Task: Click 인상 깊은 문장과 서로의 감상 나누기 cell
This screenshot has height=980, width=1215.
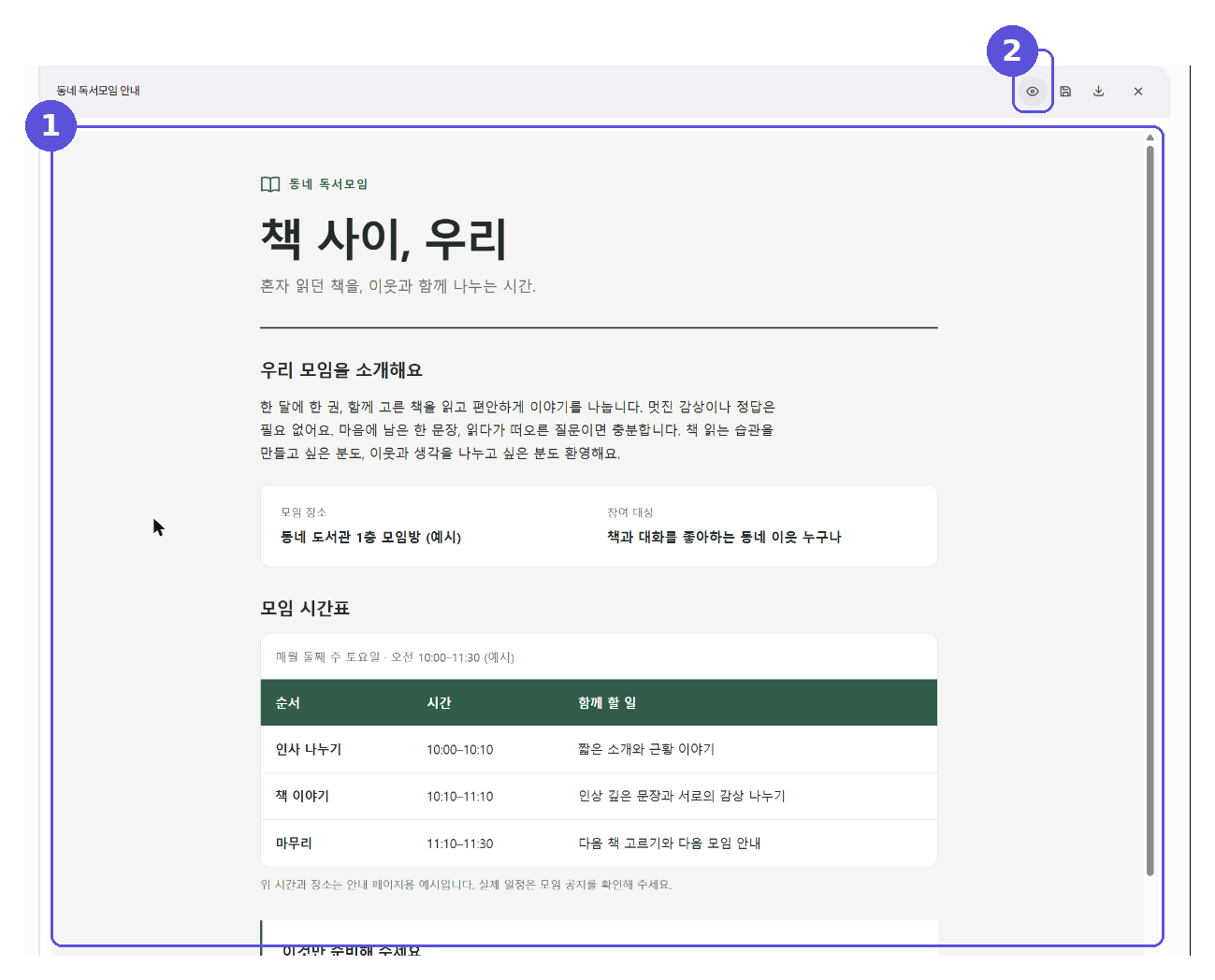Action: pyautogui.click(x=682, y=797)
